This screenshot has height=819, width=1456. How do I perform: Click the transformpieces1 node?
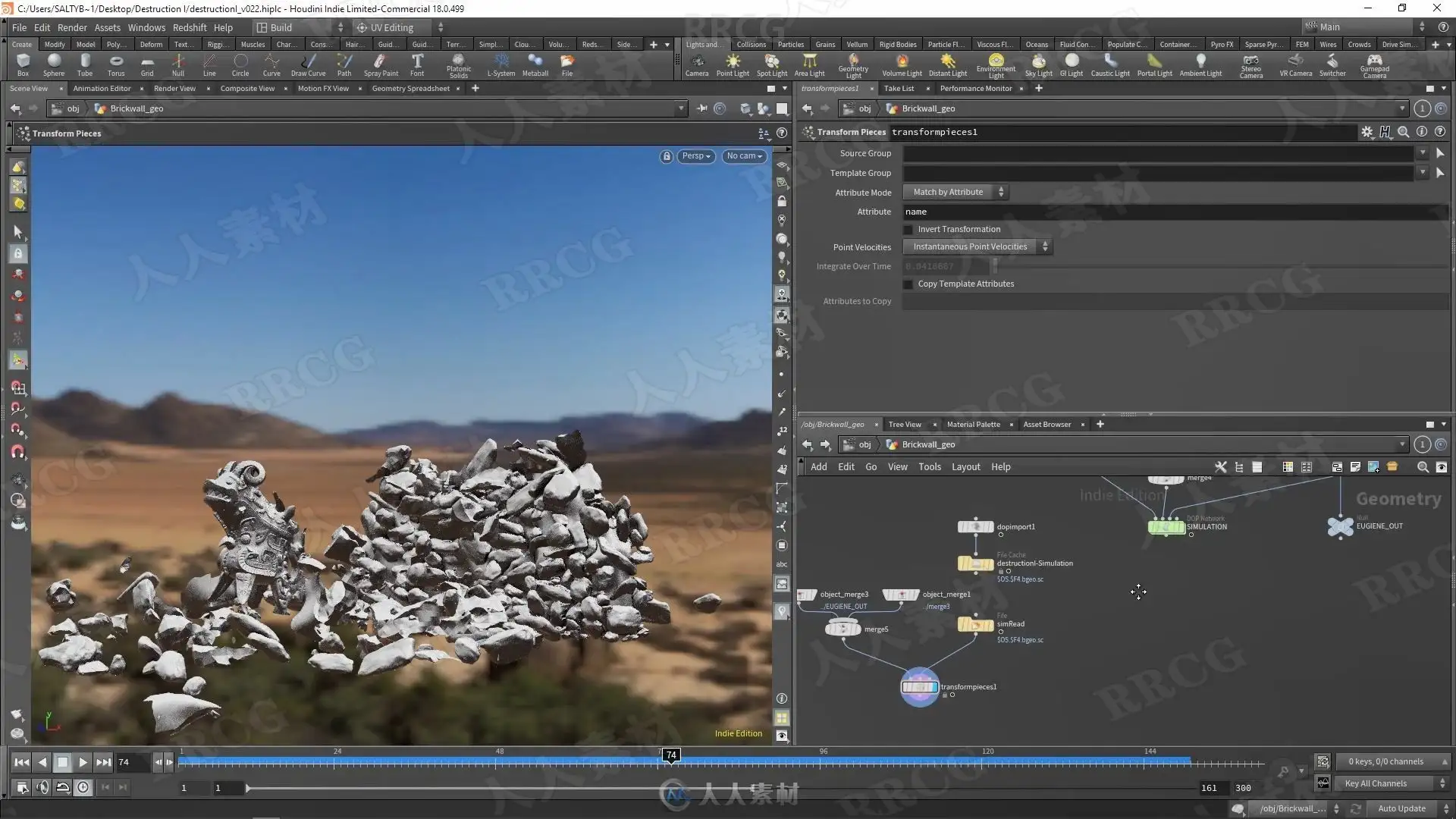(x=919, y=687)
